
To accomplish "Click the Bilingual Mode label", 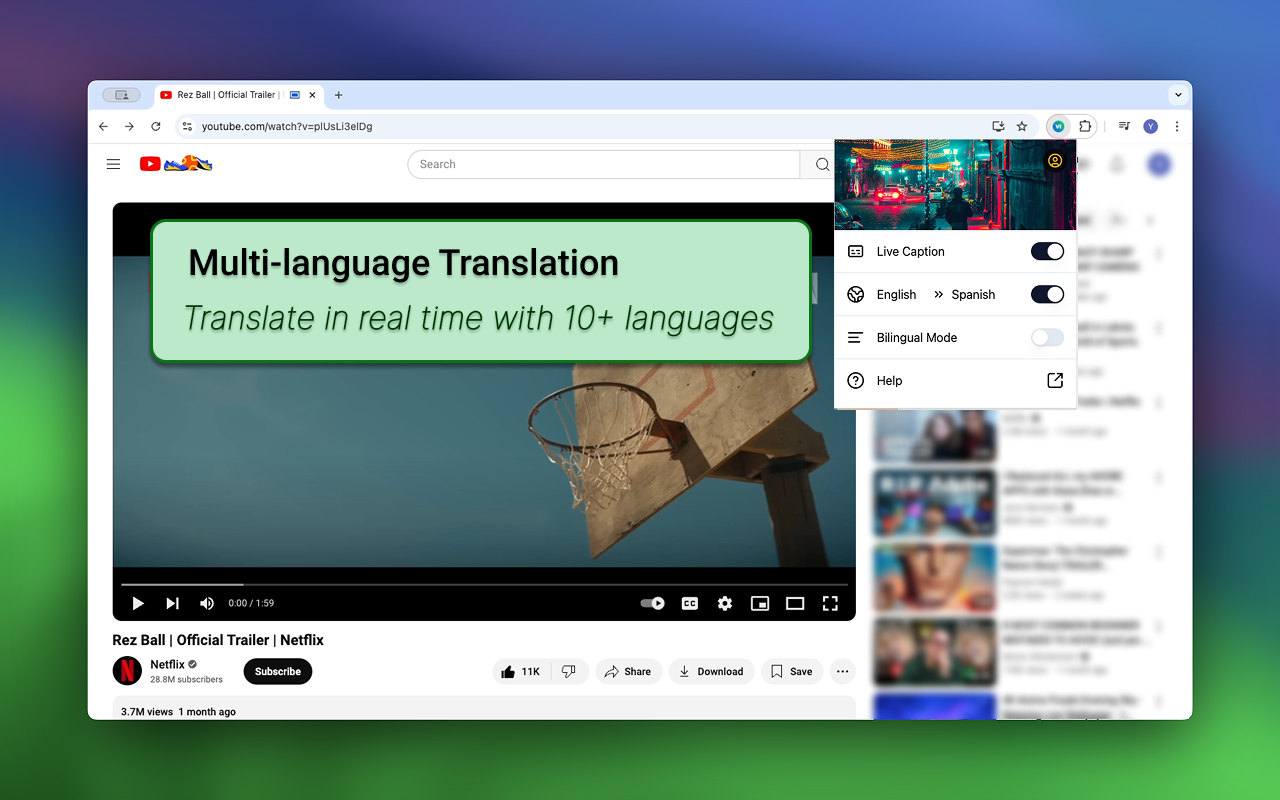I will point(917,338).
